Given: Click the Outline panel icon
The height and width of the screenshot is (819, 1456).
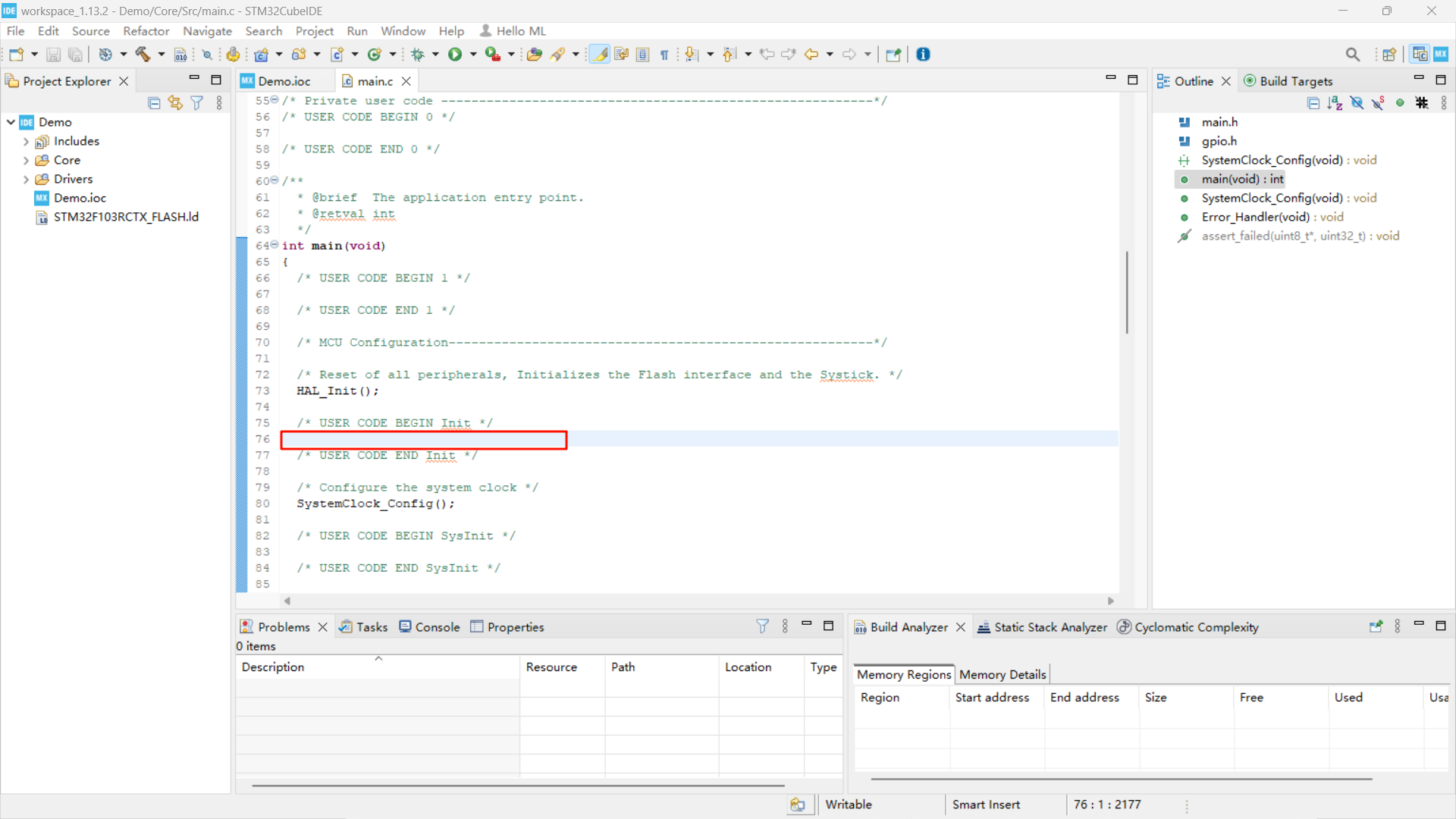Looking at the screenshot, I should tap(1163, 81).
